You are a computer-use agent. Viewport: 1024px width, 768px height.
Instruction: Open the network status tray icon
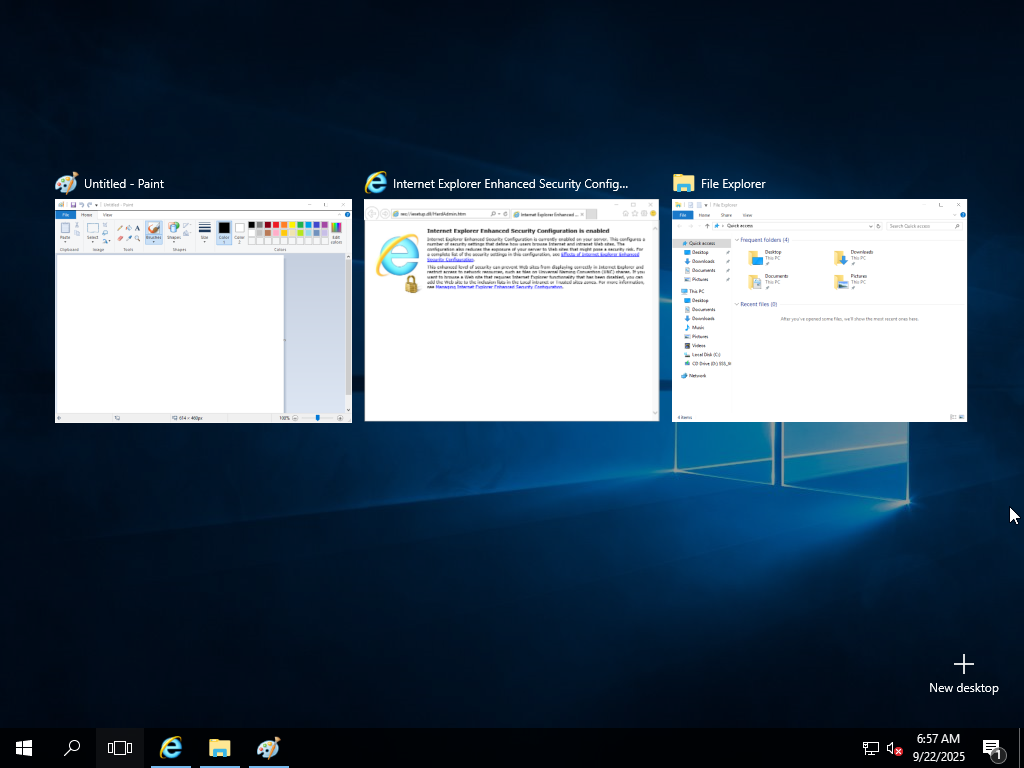[x=870, y=748]
